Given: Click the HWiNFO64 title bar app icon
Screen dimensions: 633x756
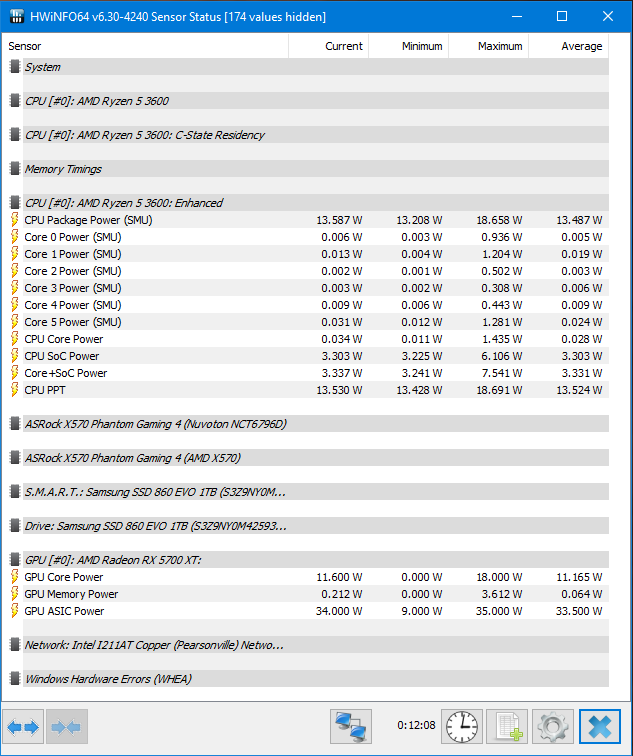Looking at the screenshot, I should tap(17, 16).
